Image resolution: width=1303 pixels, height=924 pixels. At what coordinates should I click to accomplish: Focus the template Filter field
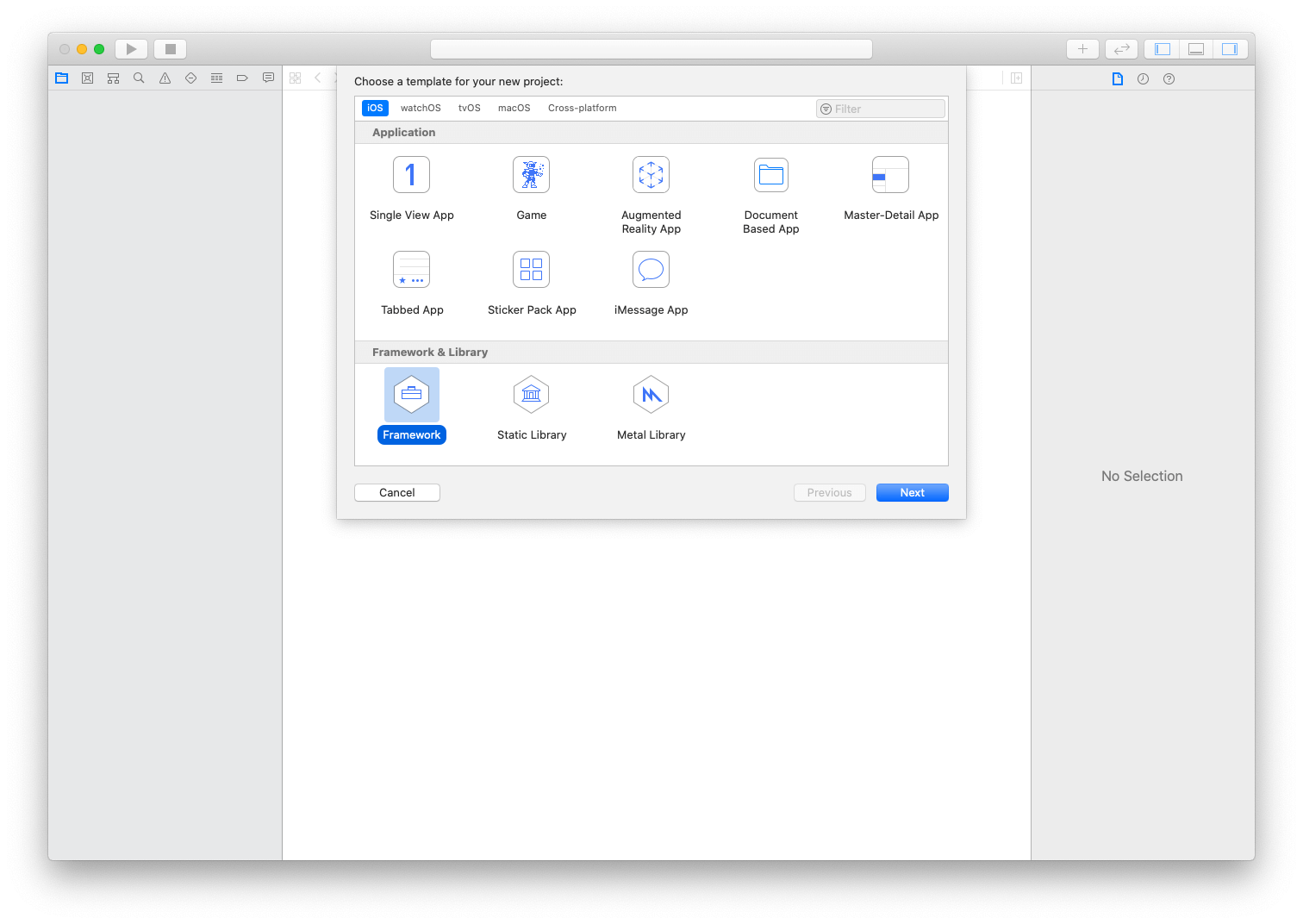click(880, 109)
